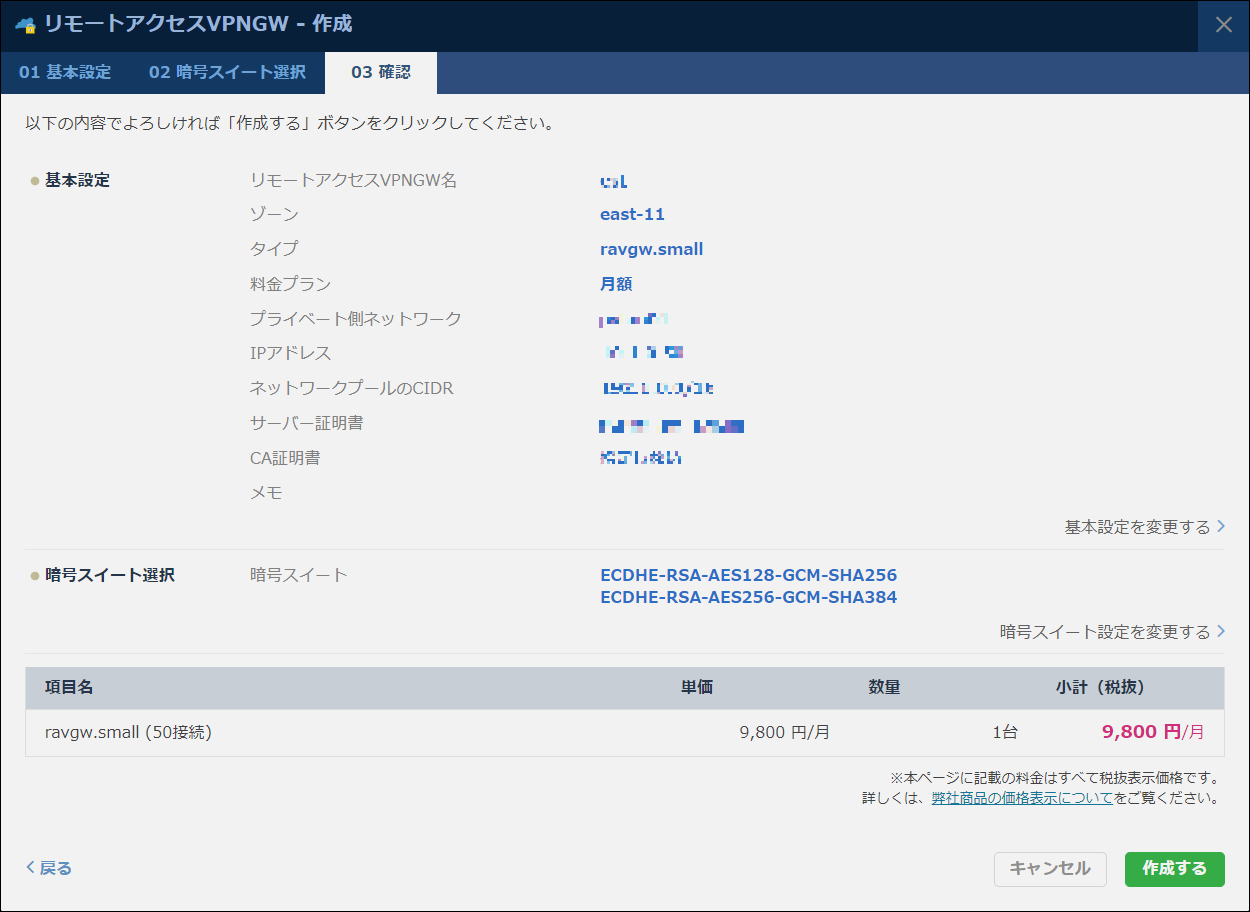Click the 月額 pricing plan value
The image size is (1250, 912).
616,284
